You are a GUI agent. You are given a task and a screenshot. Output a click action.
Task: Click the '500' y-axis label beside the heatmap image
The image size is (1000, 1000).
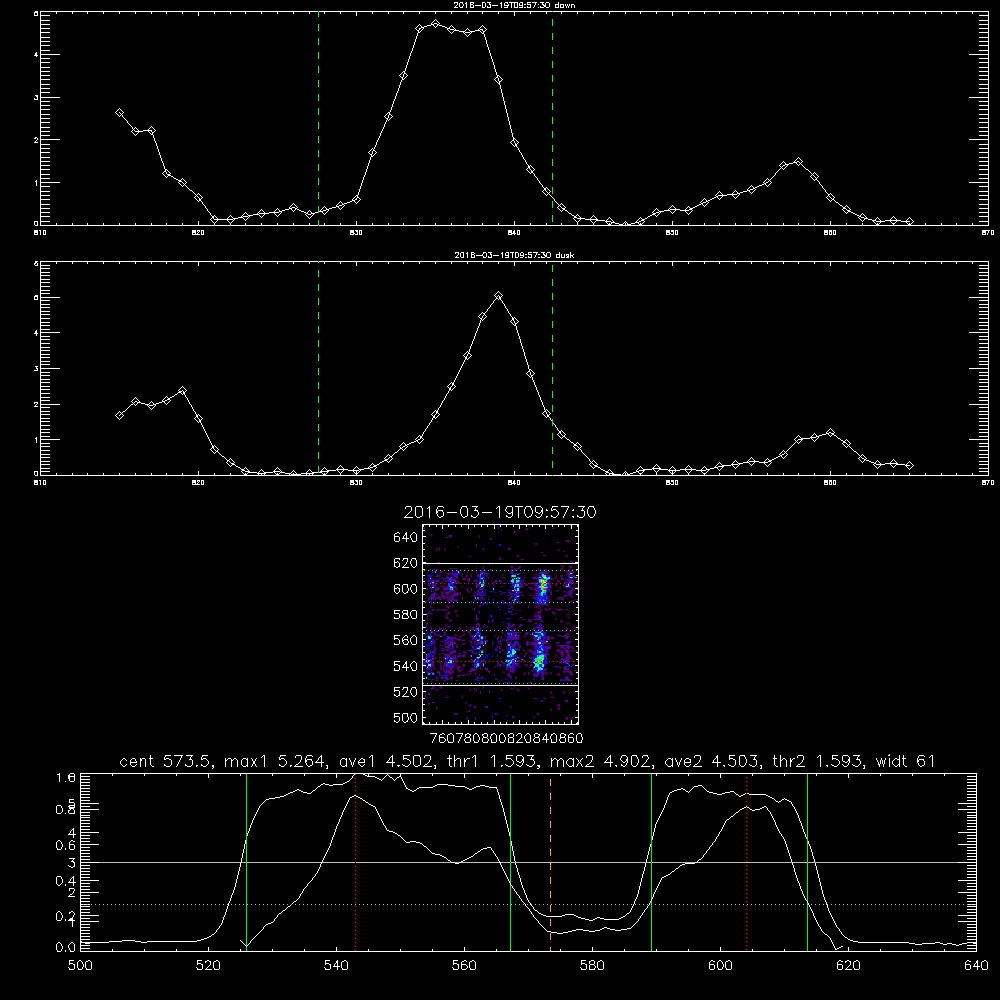tap(407, 718)
